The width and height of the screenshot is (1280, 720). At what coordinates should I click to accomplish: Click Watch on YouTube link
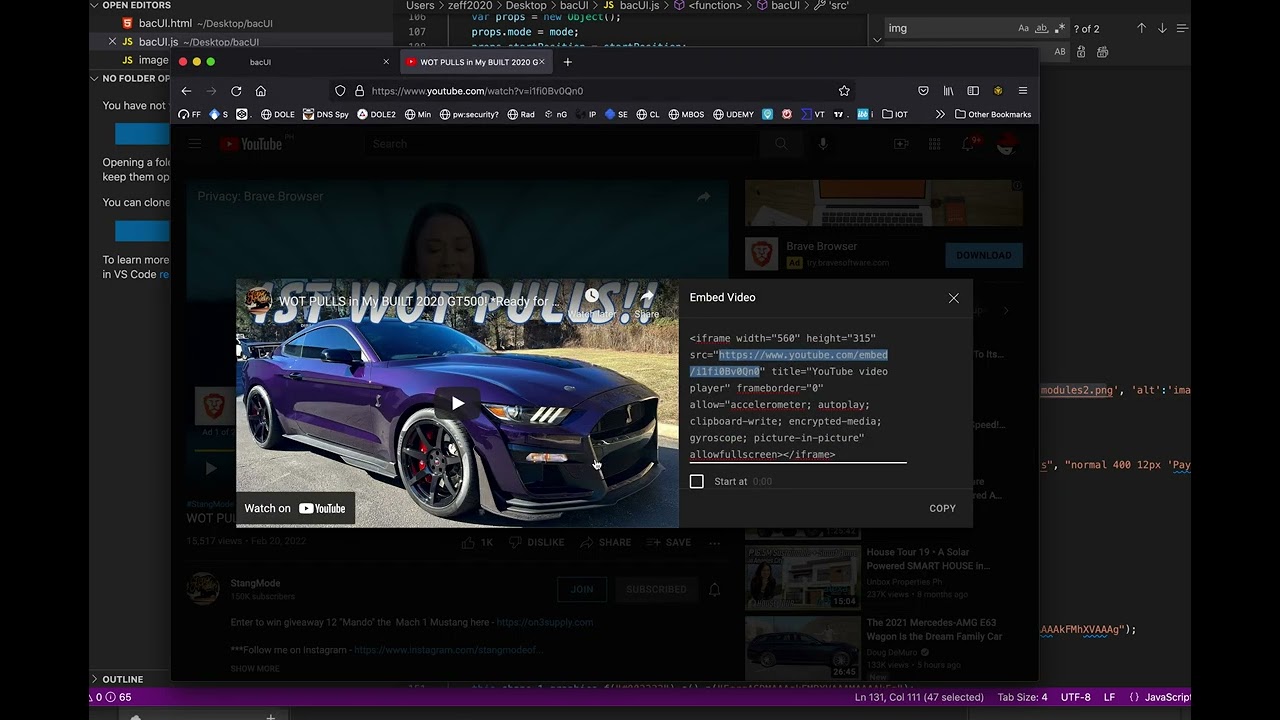(x=295, y=508)
